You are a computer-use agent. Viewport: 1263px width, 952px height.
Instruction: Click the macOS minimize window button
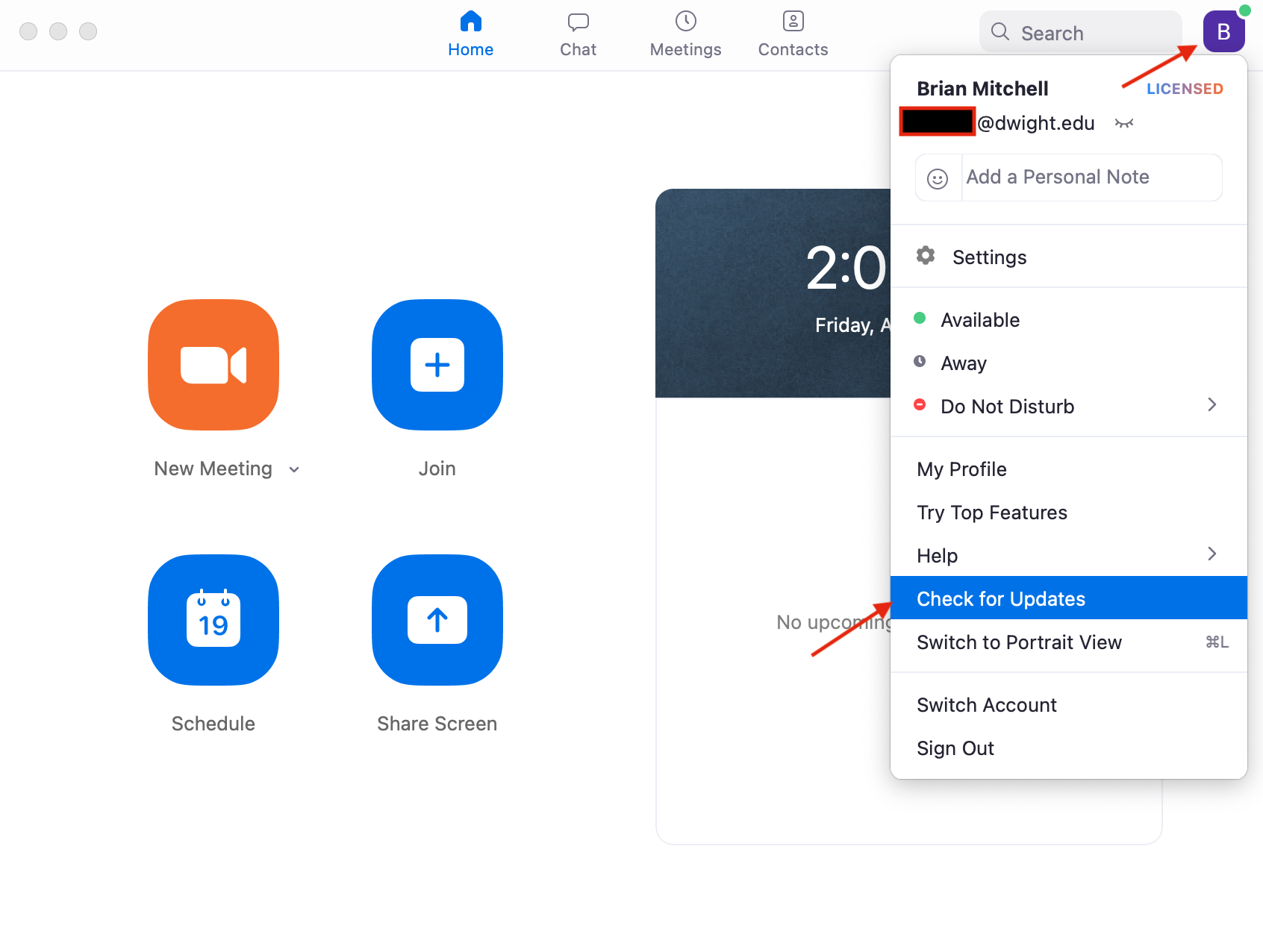pos(58,31)
